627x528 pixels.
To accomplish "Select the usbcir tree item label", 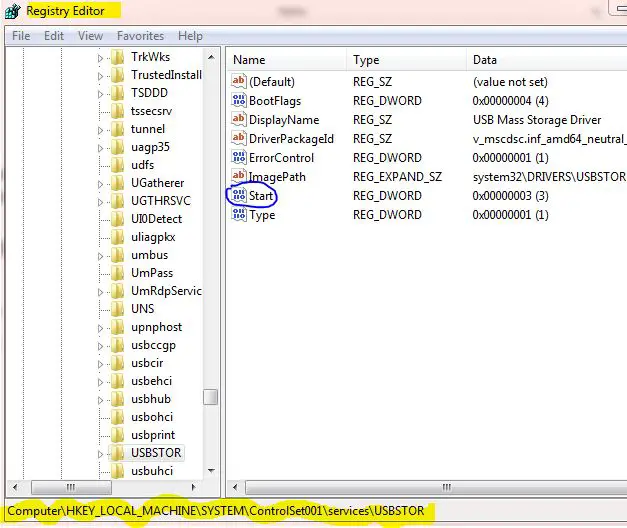I will 147,363.
